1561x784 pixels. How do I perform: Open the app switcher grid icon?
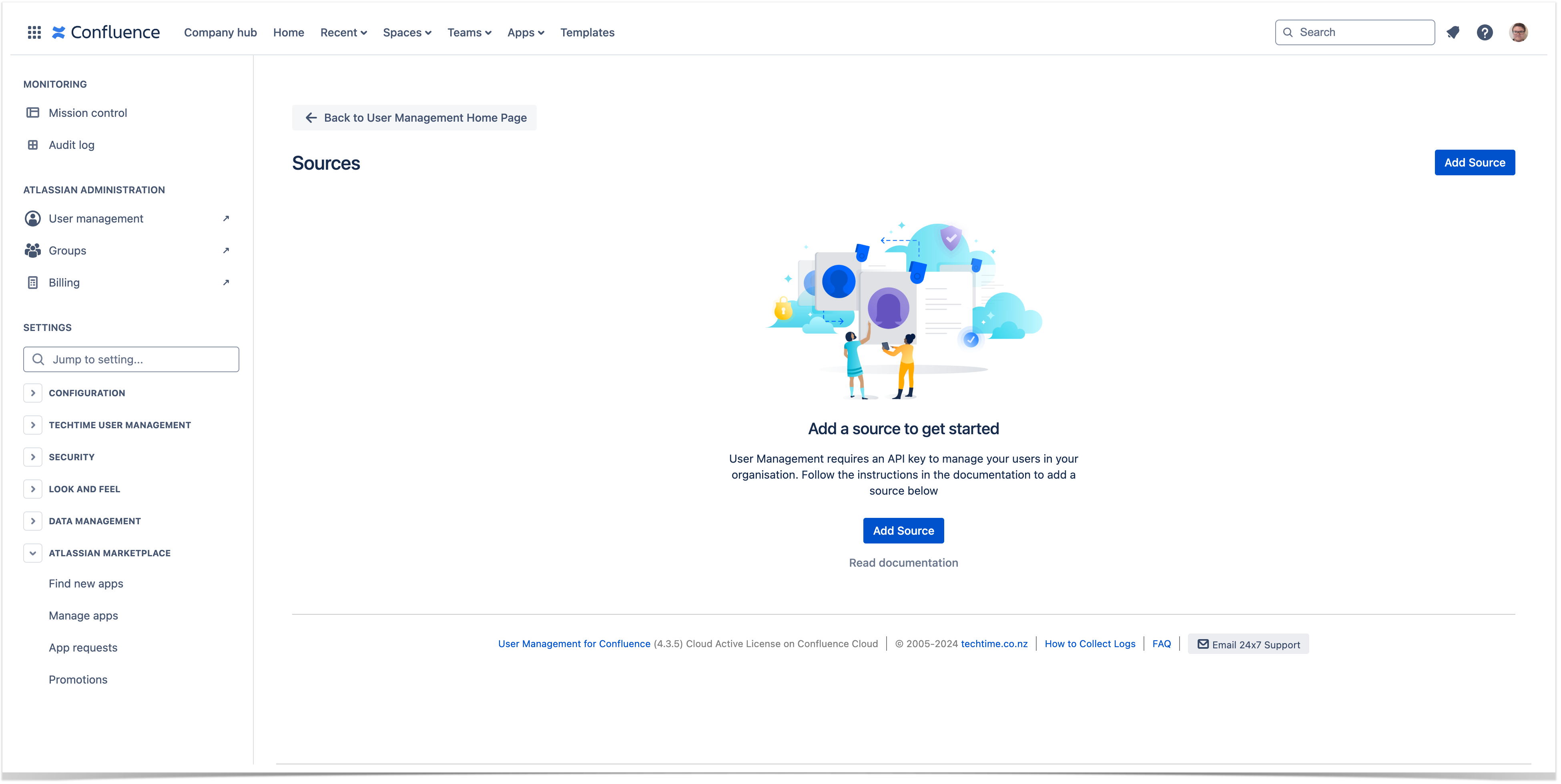point(34,32)
